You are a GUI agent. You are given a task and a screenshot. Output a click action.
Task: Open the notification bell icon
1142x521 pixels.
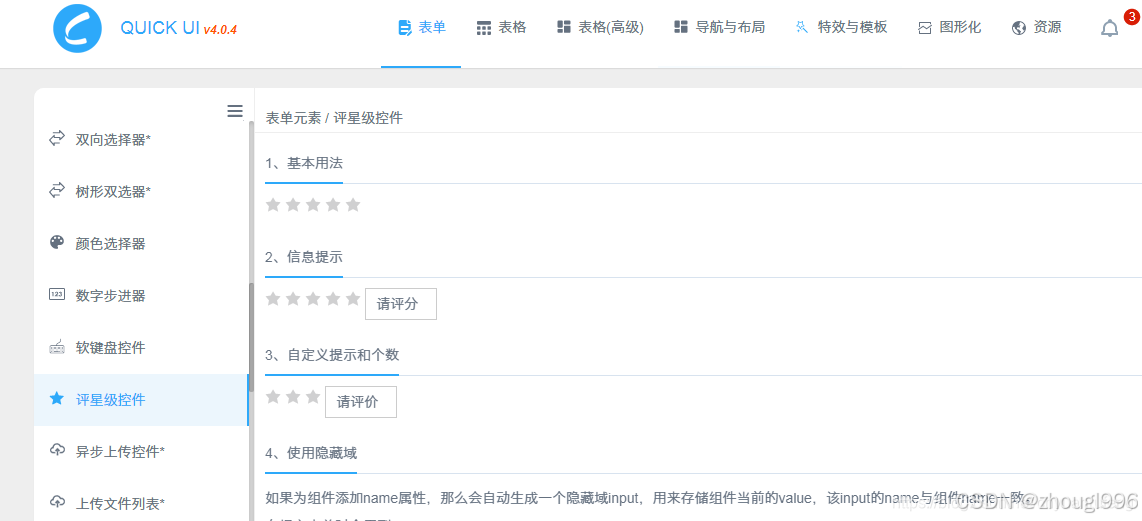(1109, 28)
